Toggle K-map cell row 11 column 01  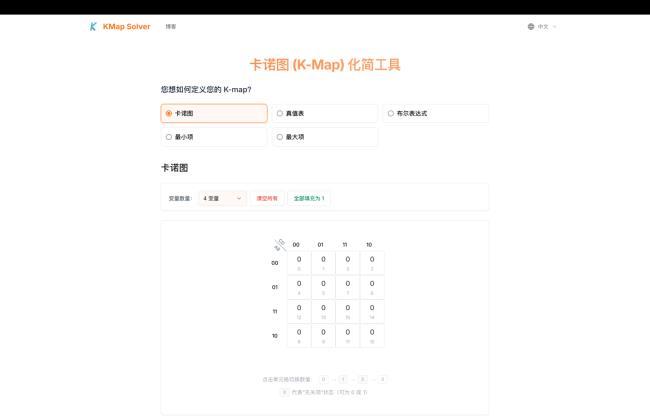(323, 311)
